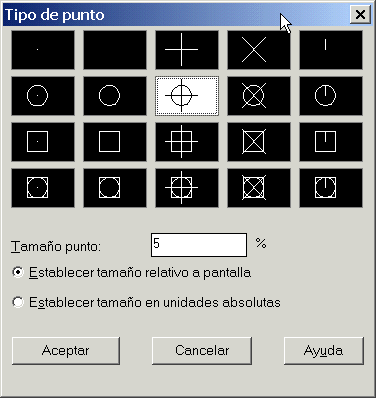376x398 pixels.
Task: Choose the circle with center dot style
Action: (43, 96)
